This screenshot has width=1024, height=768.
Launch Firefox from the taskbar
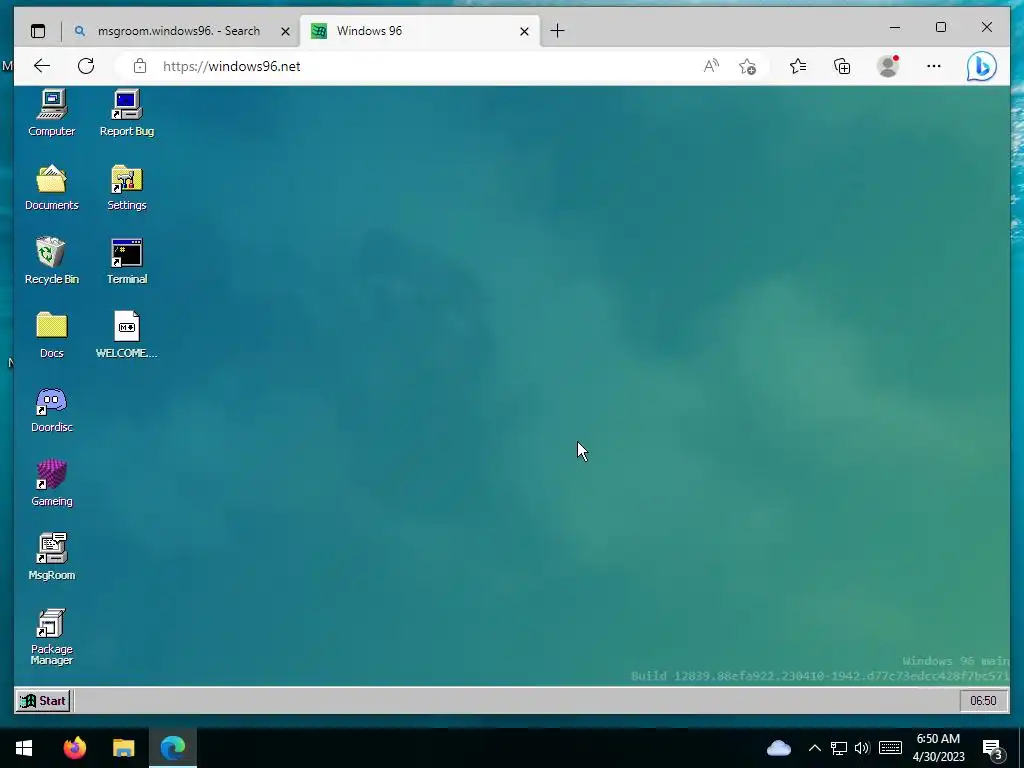pos(74,748)
